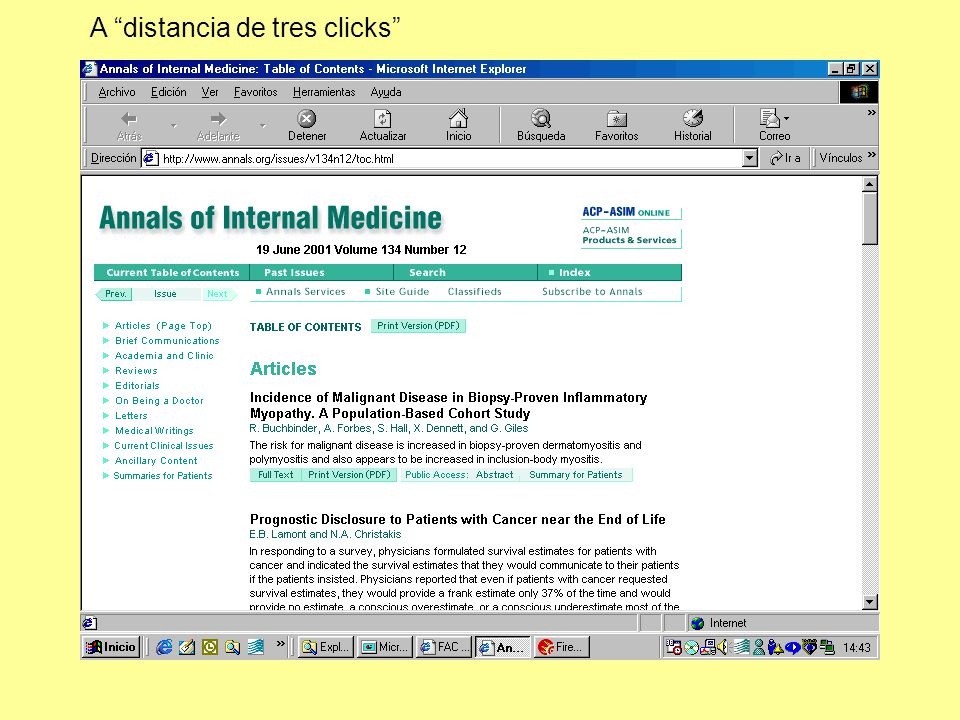The width and height of the screenshot is (960, 720).
Task: Expand more toolbar buttons chevron
Action: [871, 113]
